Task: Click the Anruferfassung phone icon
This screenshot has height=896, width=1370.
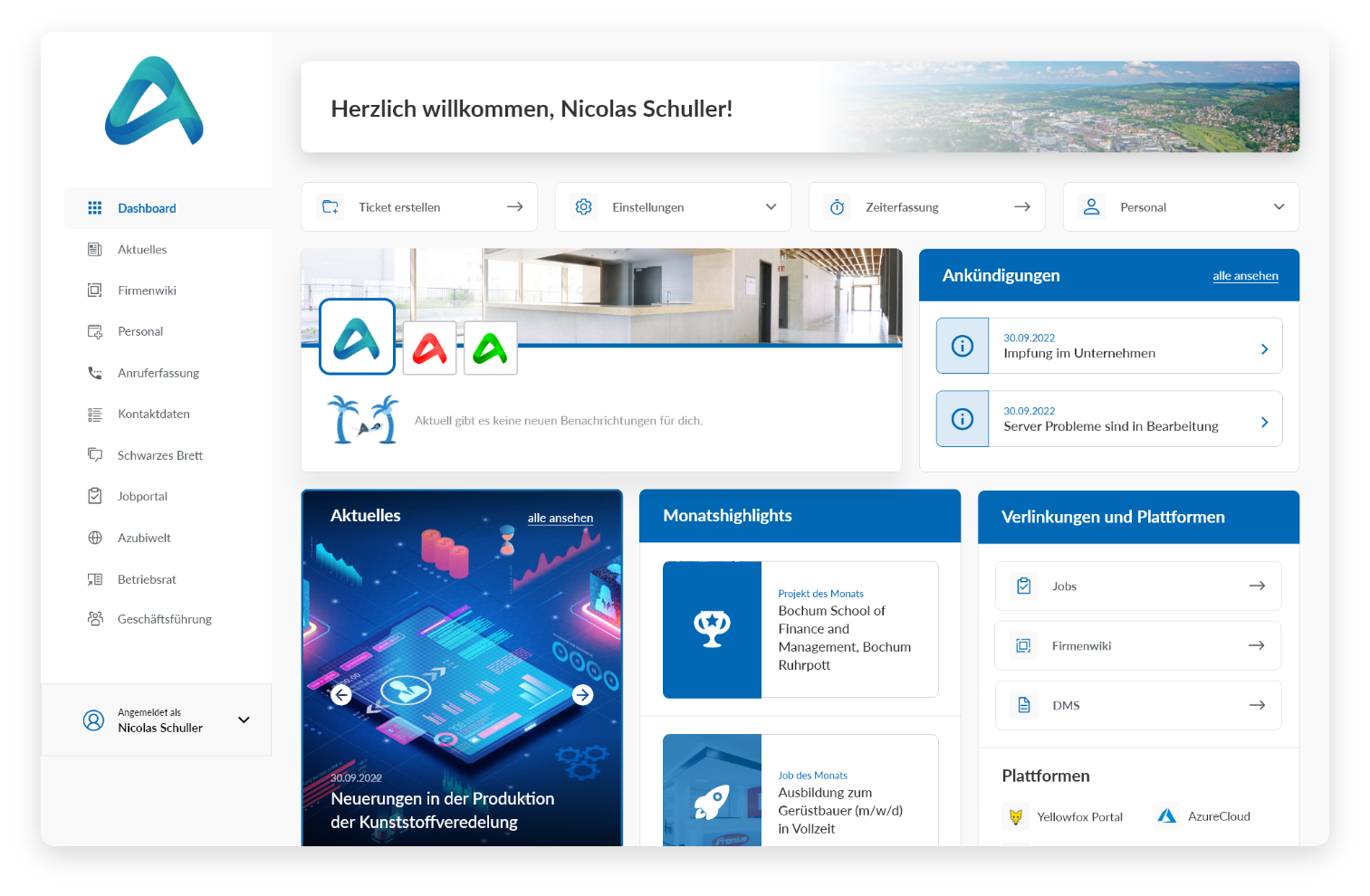Action: tap(94, 373)
